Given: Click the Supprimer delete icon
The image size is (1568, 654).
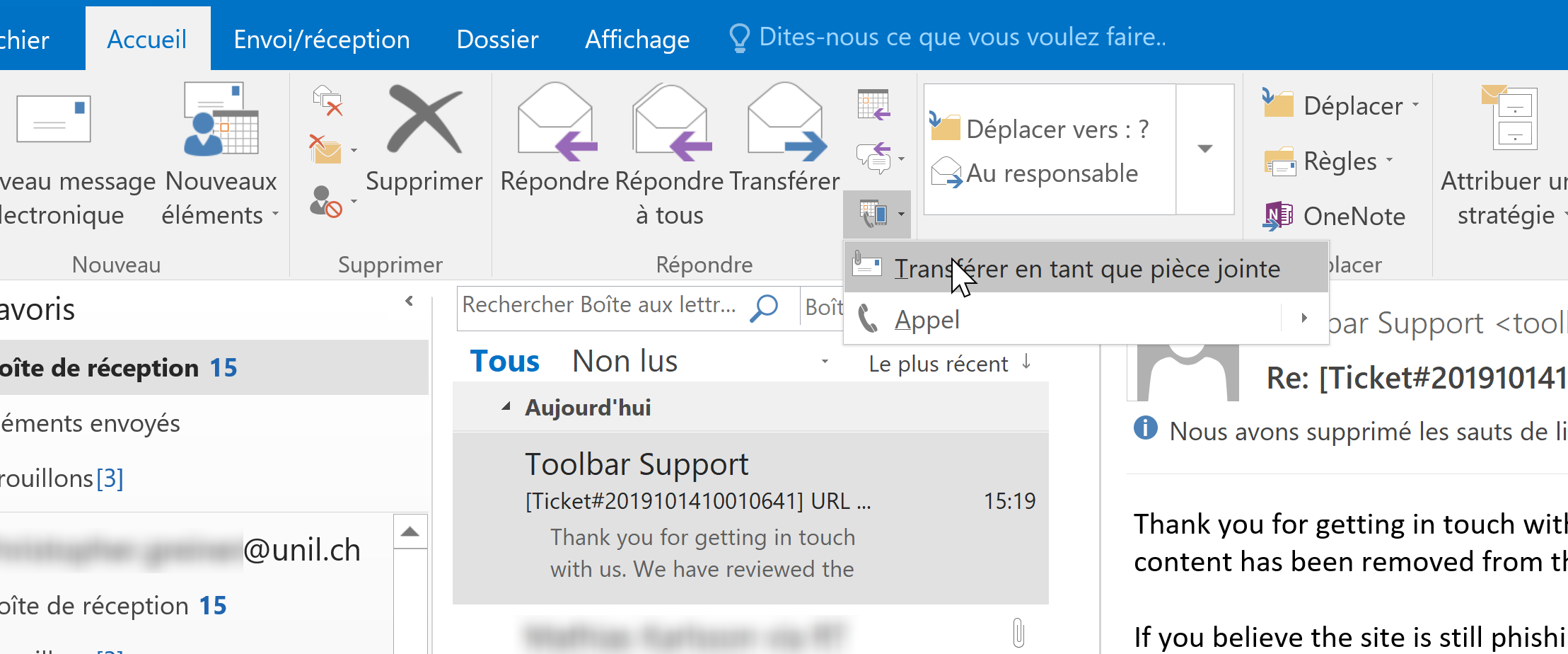Looking at the screenshot, I should 424,120.
